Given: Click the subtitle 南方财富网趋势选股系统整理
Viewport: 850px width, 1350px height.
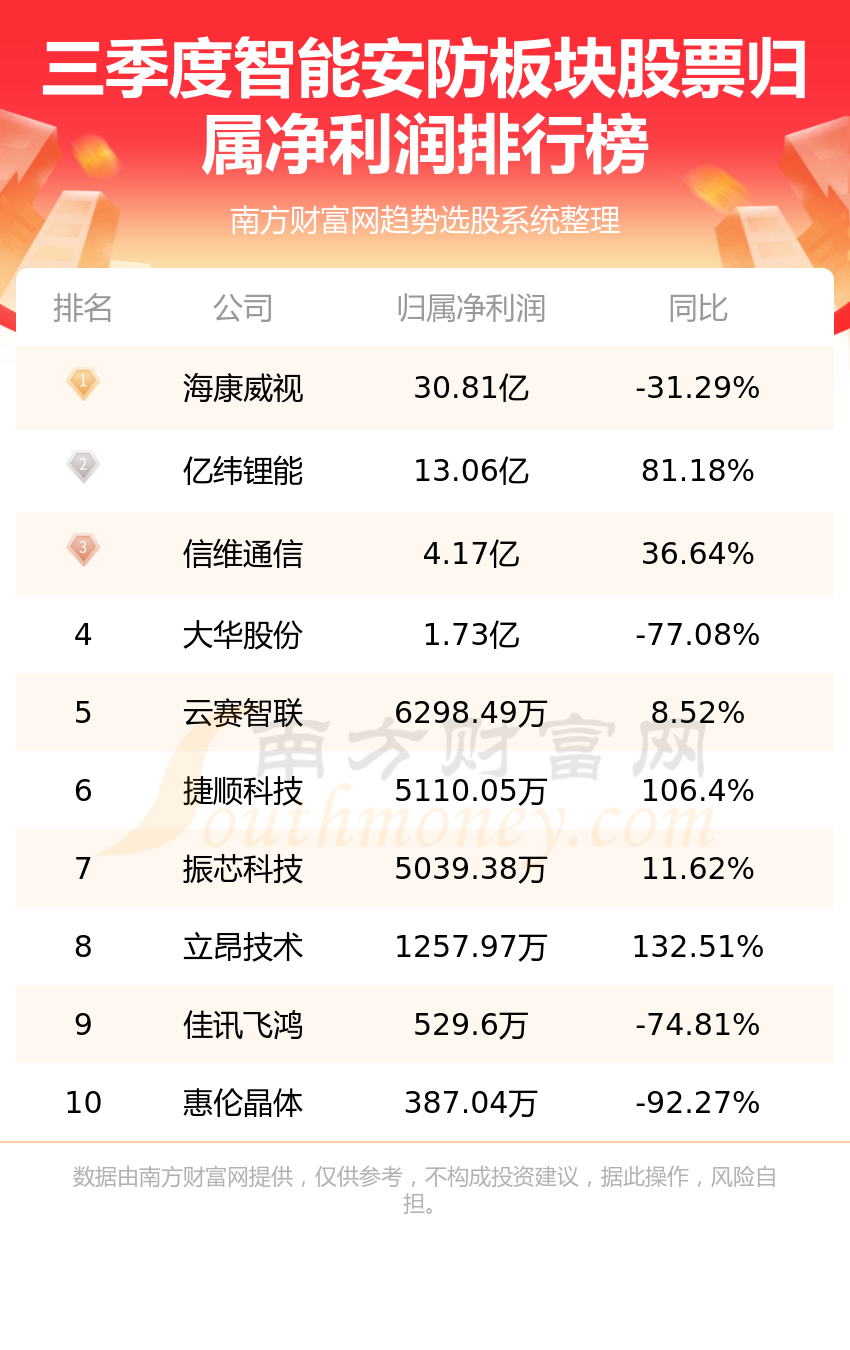Looking at the screenshot, I should pos(425,220).
